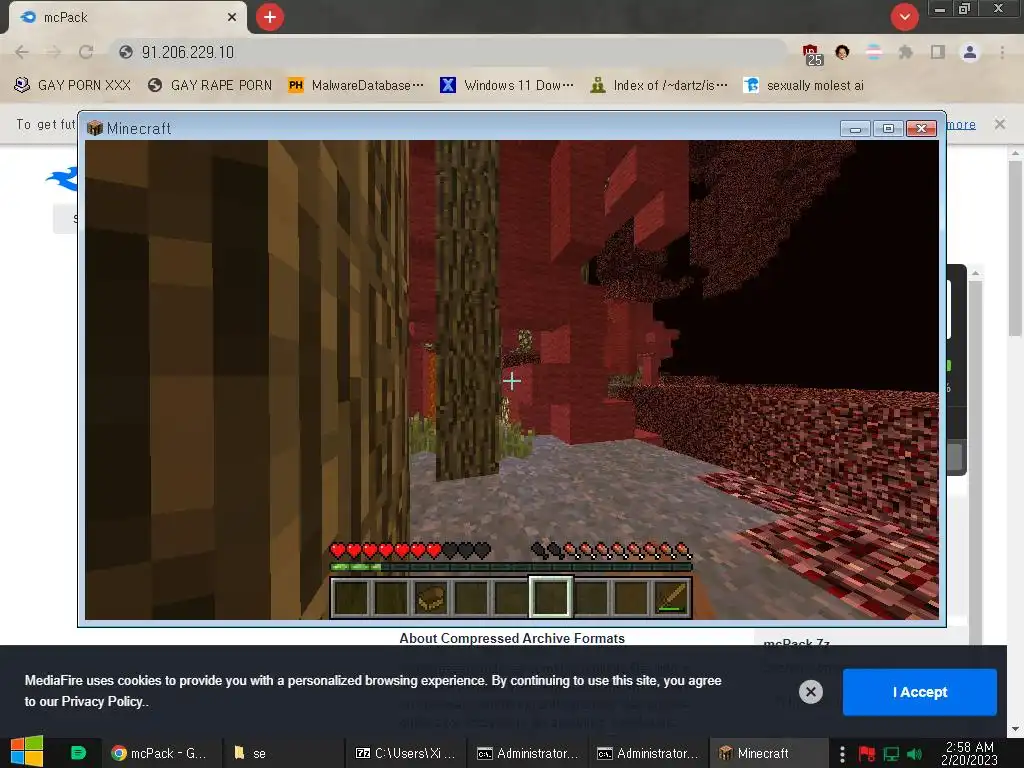Screen dimensions: 1024x768
Task: Open the Extensions puzzle piece menu
Action: (x=905, y=52)
